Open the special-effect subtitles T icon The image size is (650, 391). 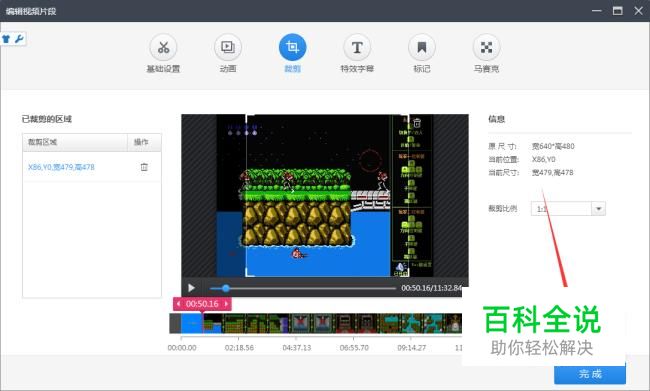[357, 47]
